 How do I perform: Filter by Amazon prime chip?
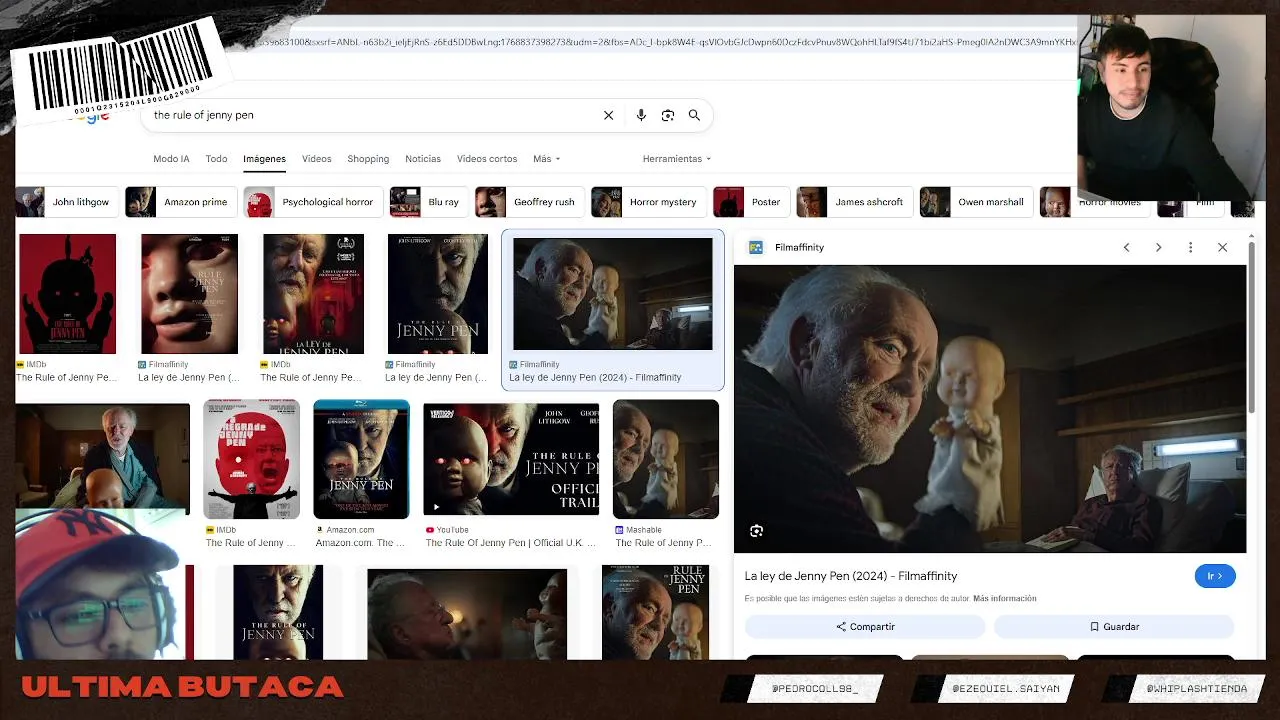click(x=182, y=202)
